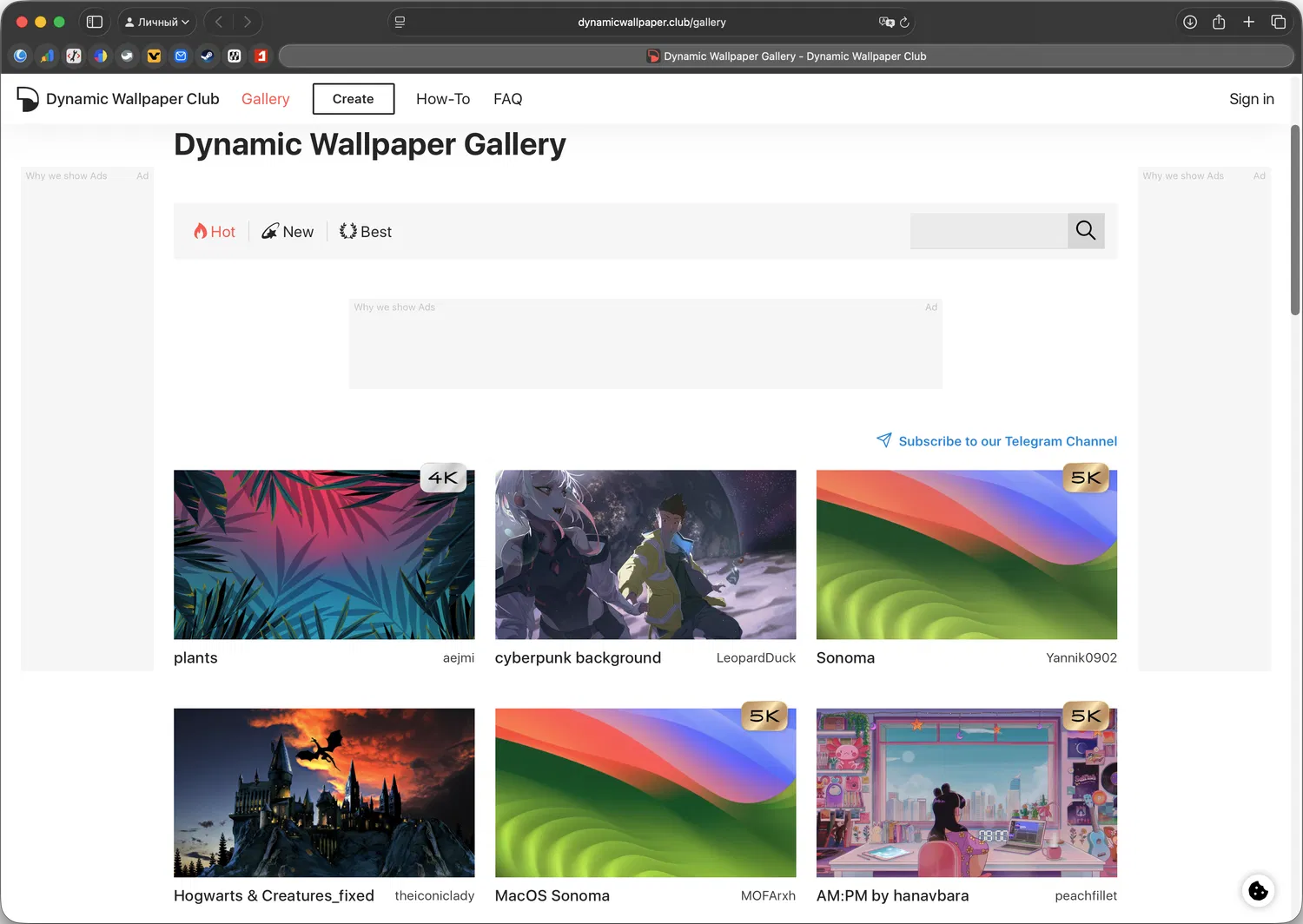Open the blue and yellow circle pinned tab
Screen dimensions: 1303x924
[x=101, y=56]
